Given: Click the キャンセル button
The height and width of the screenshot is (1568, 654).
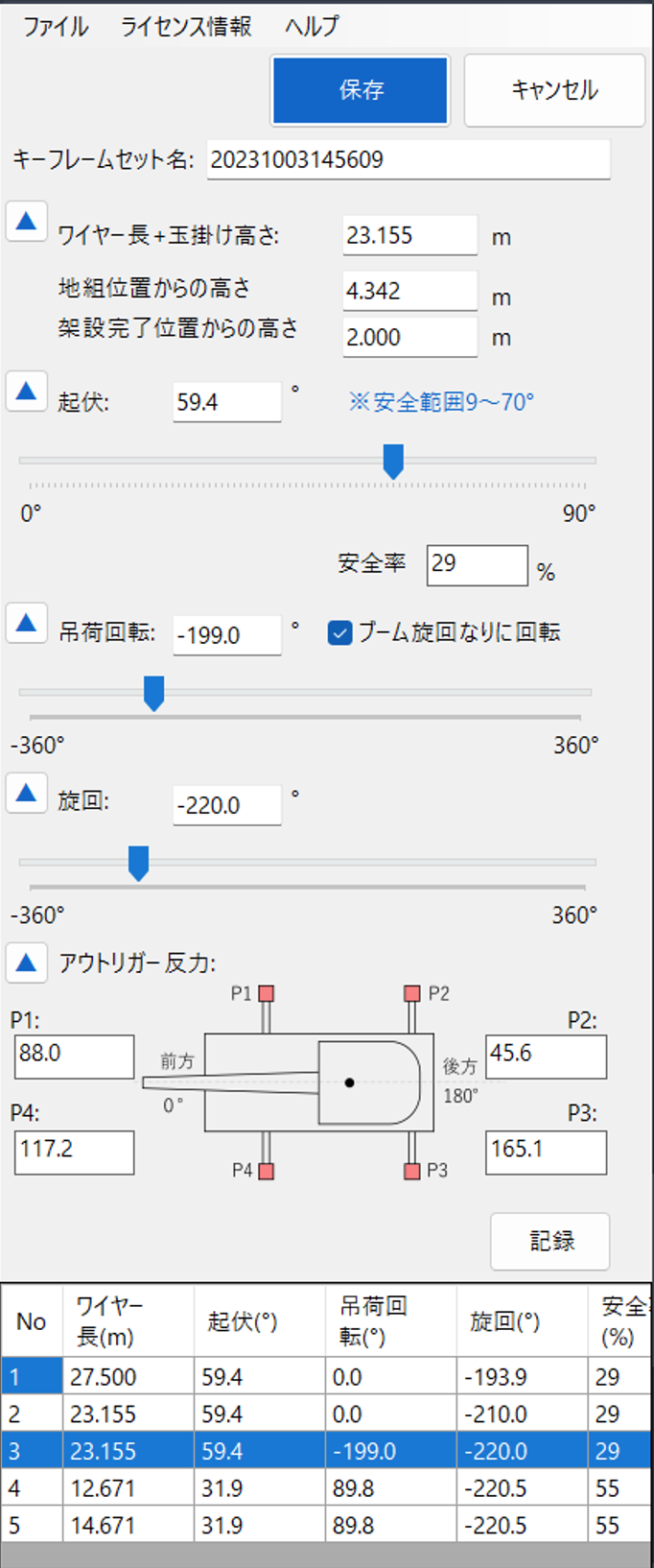Looking at the screenshot, I should [x=554, y=90].
